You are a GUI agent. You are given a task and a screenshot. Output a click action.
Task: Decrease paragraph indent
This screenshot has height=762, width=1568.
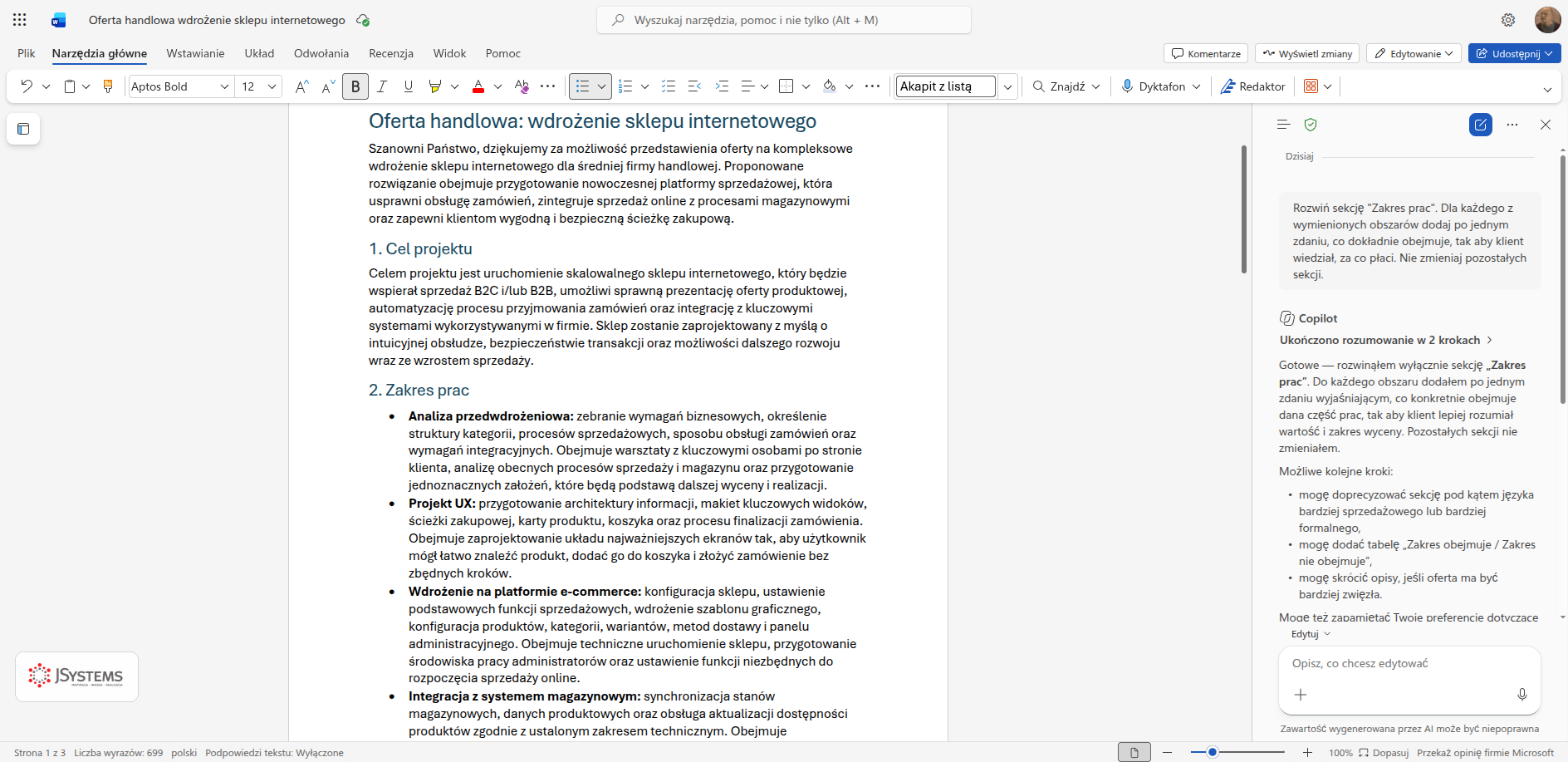point(695,86)
